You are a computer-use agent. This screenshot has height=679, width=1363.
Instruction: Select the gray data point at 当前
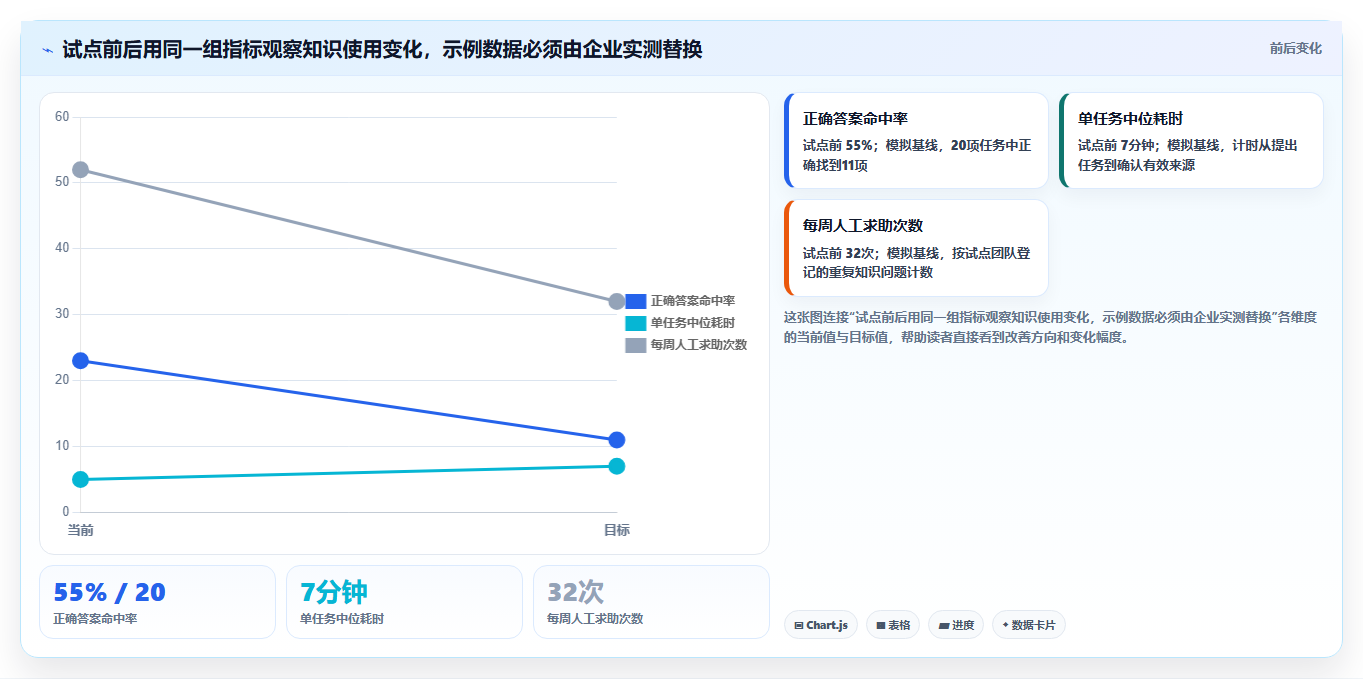click(x=81, y=170)
